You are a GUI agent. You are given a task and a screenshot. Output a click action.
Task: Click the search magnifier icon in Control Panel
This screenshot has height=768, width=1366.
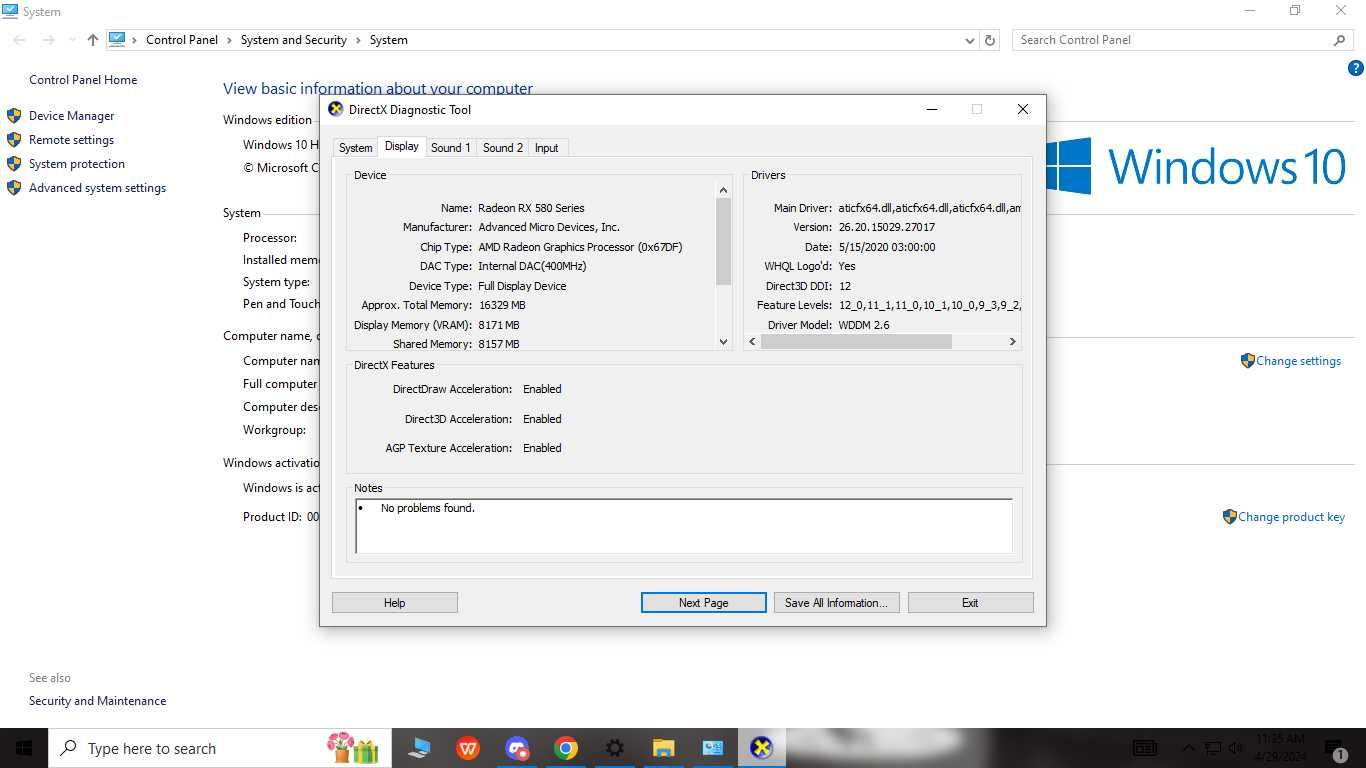pyautogui.click(x=1340, y=40)
